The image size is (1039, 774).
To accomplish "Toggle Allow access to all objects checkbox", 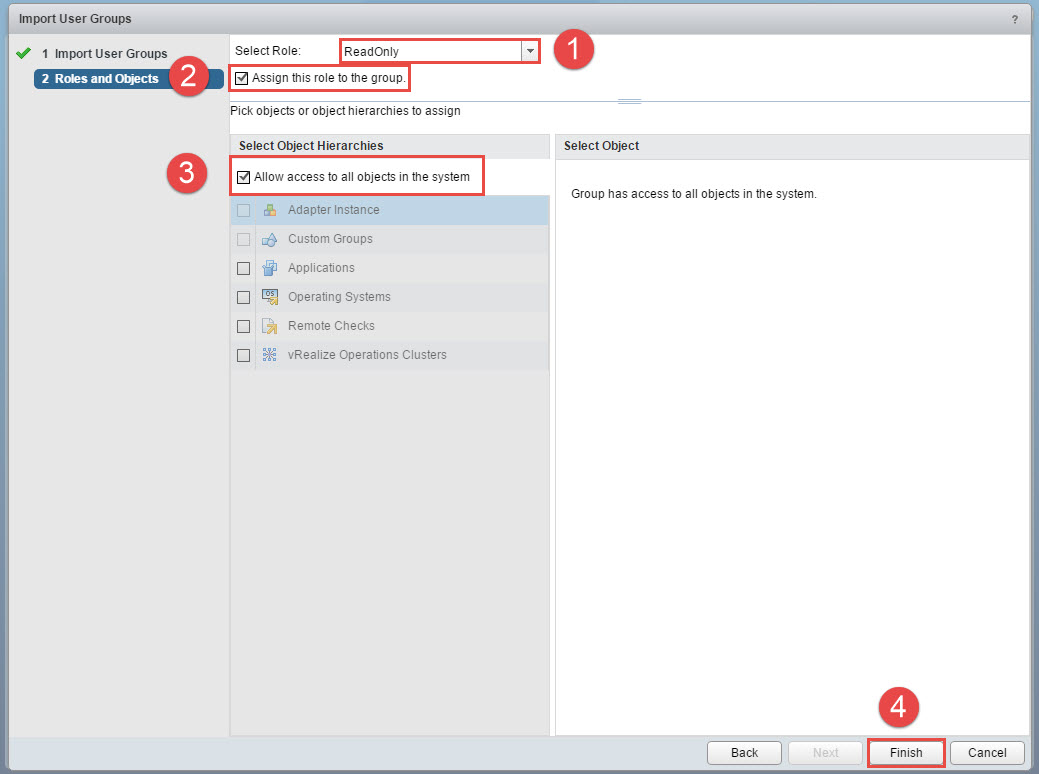I will pos(243,177).
